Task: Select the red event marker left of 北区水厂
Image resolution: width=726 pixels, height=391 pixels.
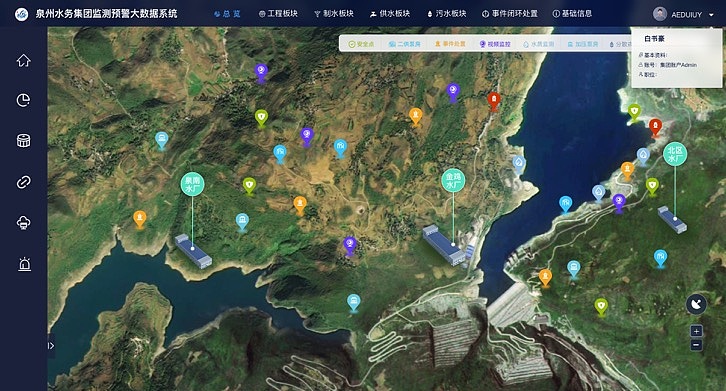Action: [655, 127]
